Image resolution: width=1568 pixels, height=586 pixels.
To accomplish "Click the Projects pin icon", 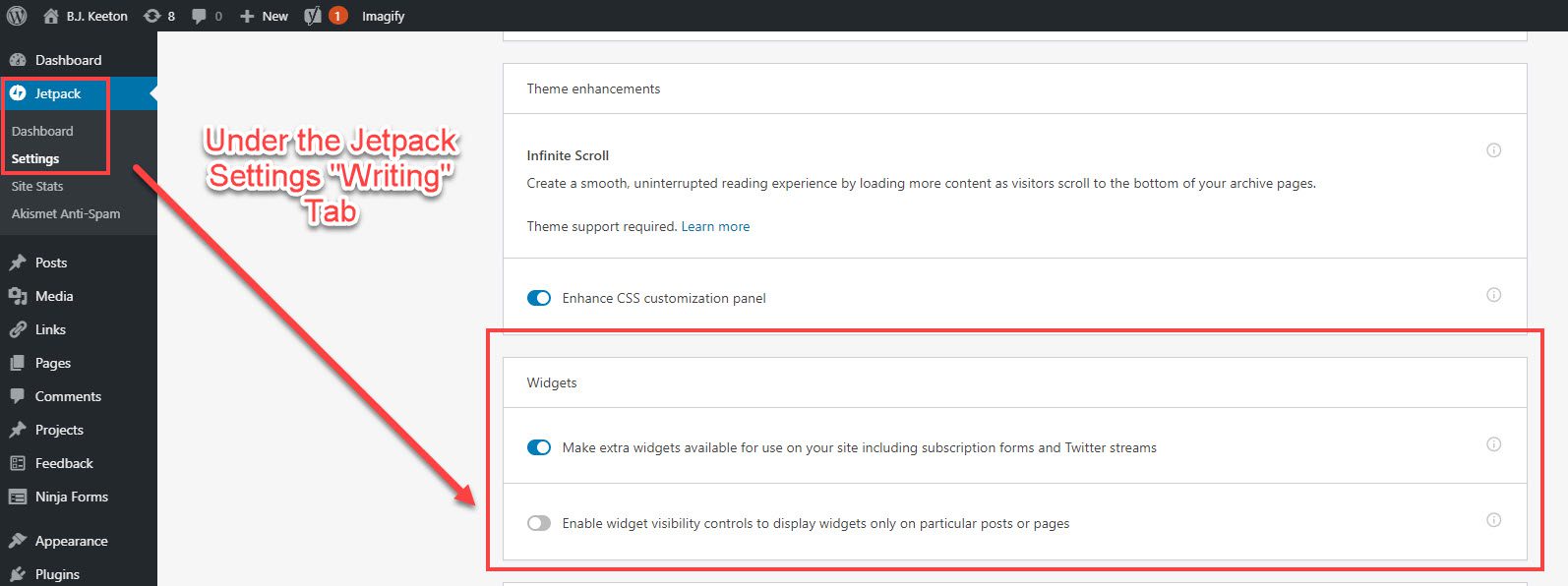I will point(18,430).
